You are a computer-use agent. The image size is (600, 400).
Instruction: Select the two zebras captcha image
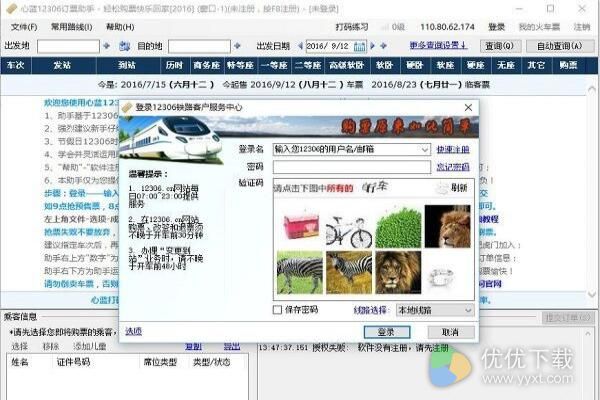click(349, 273)
